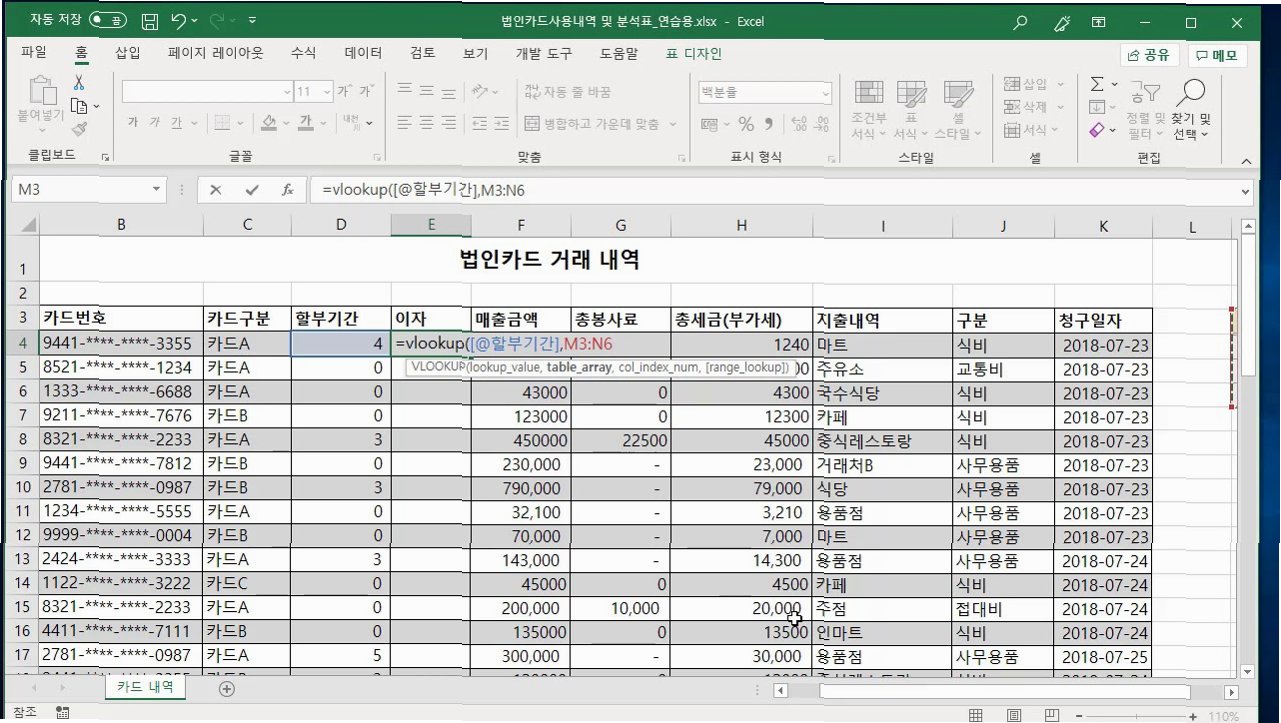Viewport: 1281px width, 723px height.
Task: Toggle the 자동 저장 AutoSave switch
Action: click(x=109, y=20)
